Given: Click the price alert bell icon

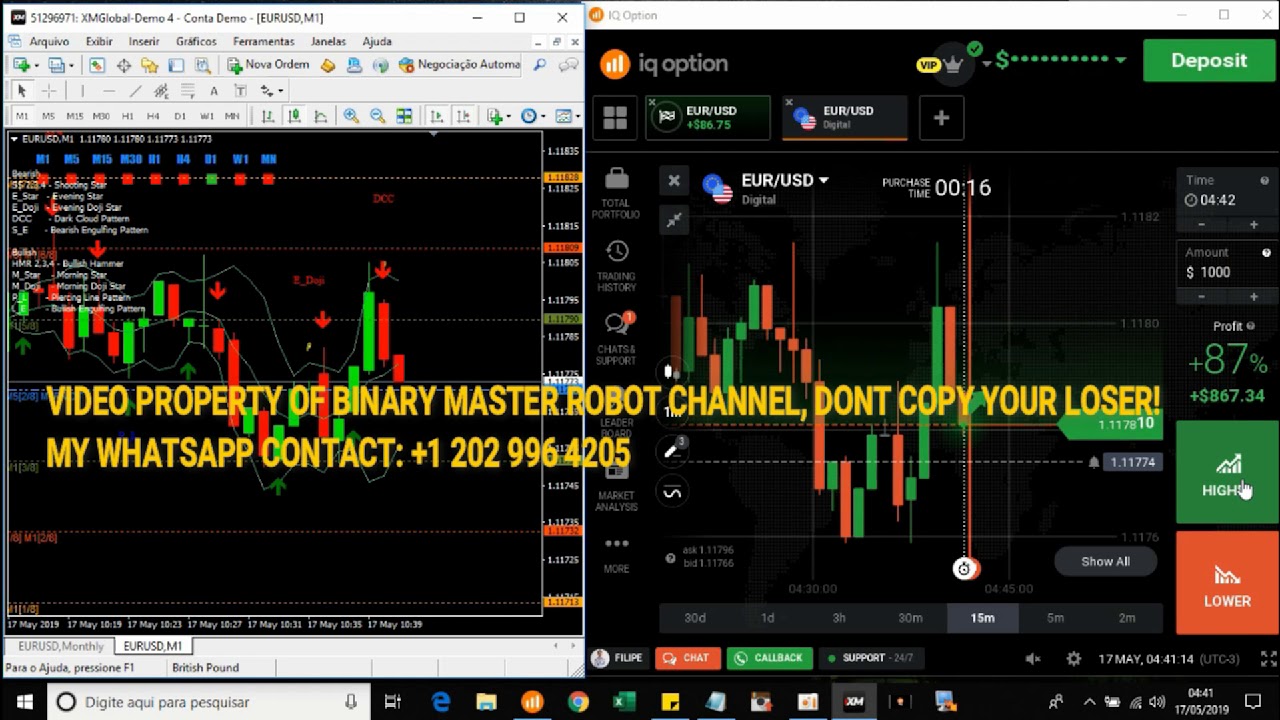Looking at the screenshot, I should tap(1093, 462).
